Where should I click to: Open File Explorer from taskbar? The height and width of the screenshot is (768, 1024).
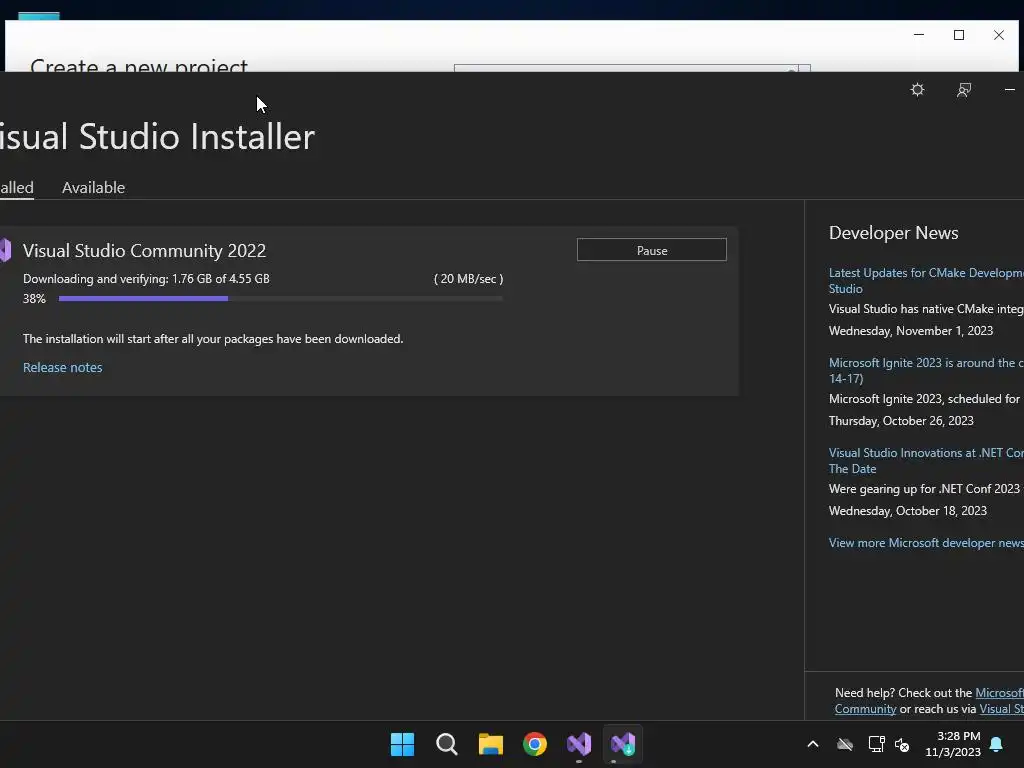point(490,744)
